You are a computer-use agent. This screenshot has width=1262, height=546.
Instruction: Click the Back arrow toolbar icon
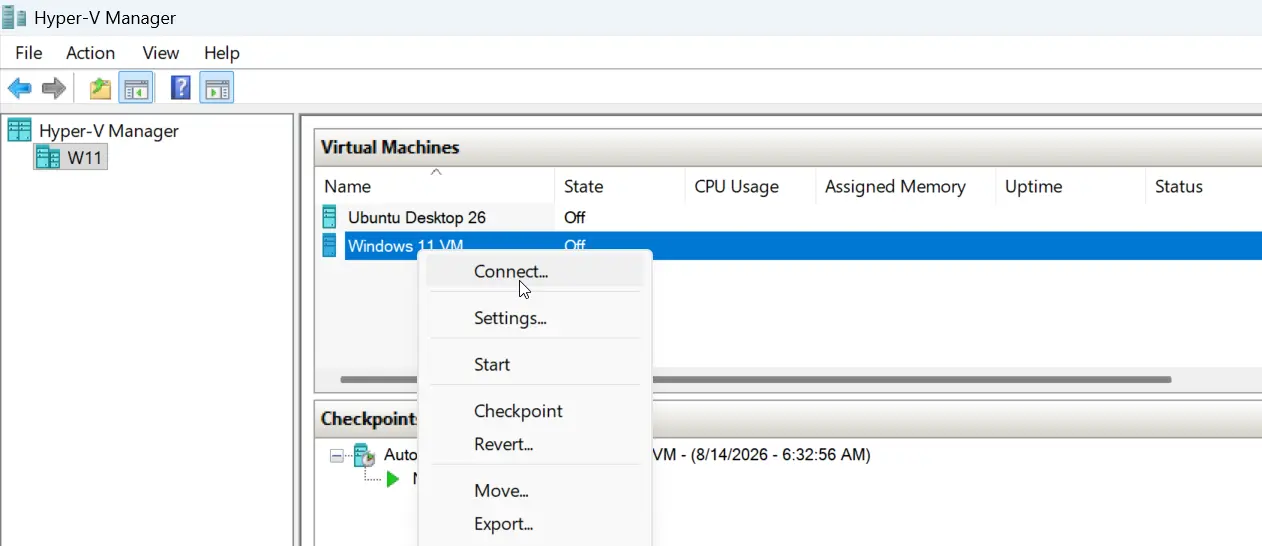coord(20,88)
